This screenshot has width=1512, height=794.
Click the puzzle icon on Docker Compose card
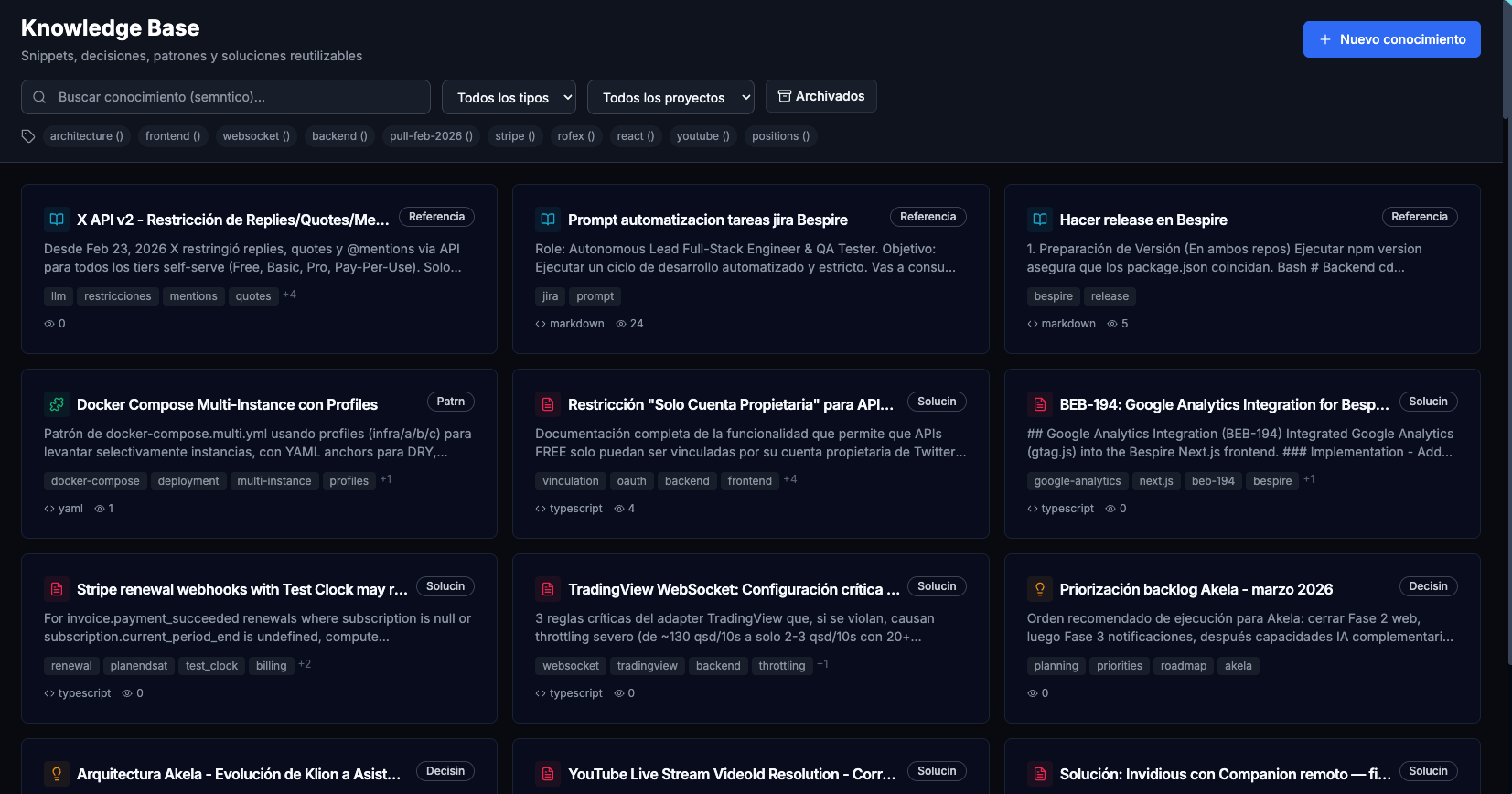(57, 404)
